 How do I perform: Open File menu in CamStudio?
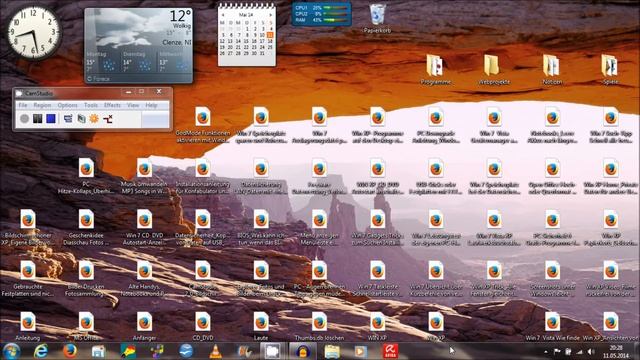[x=23, y=105]
